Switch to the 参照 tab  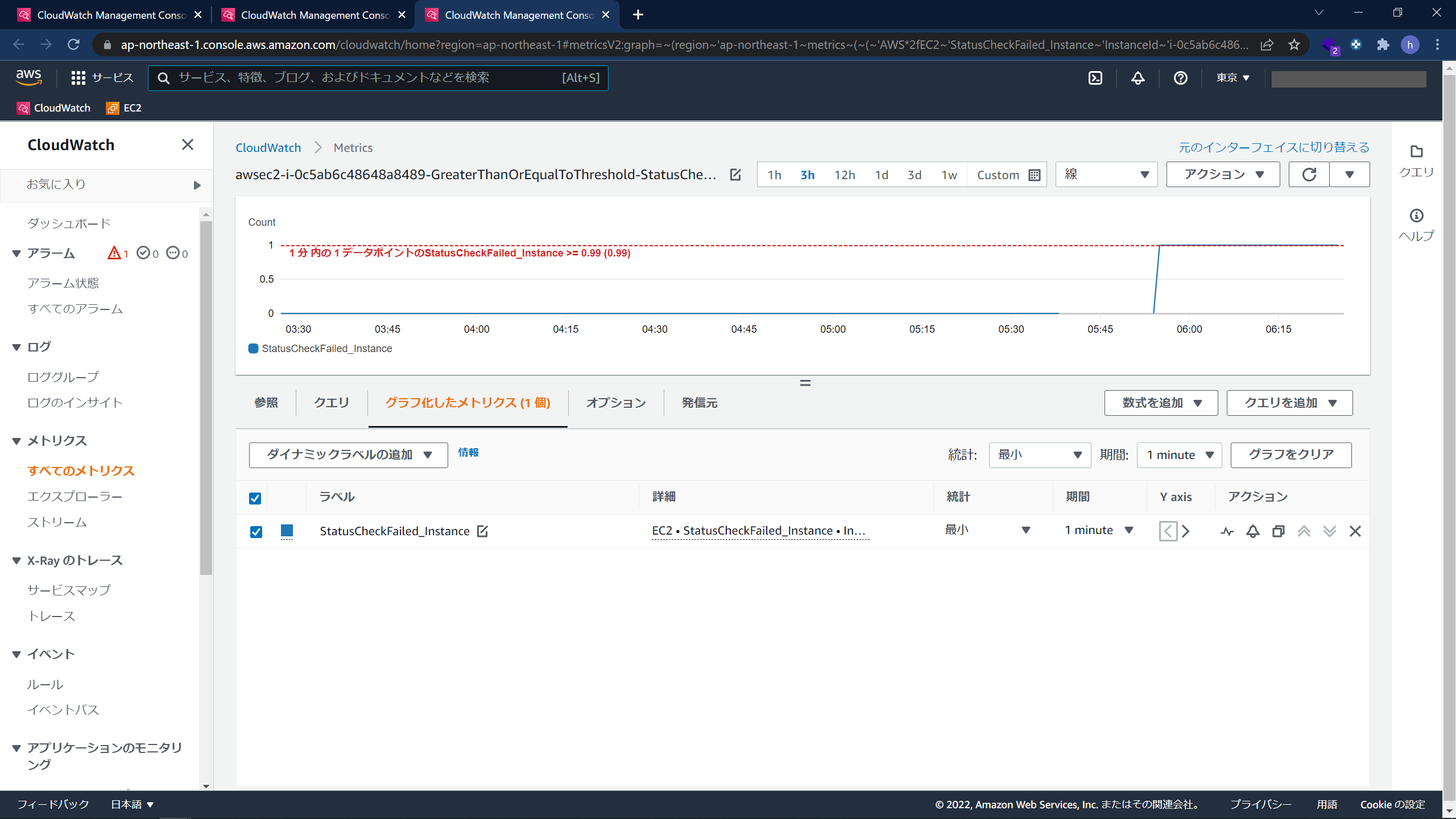click(266, 403)
